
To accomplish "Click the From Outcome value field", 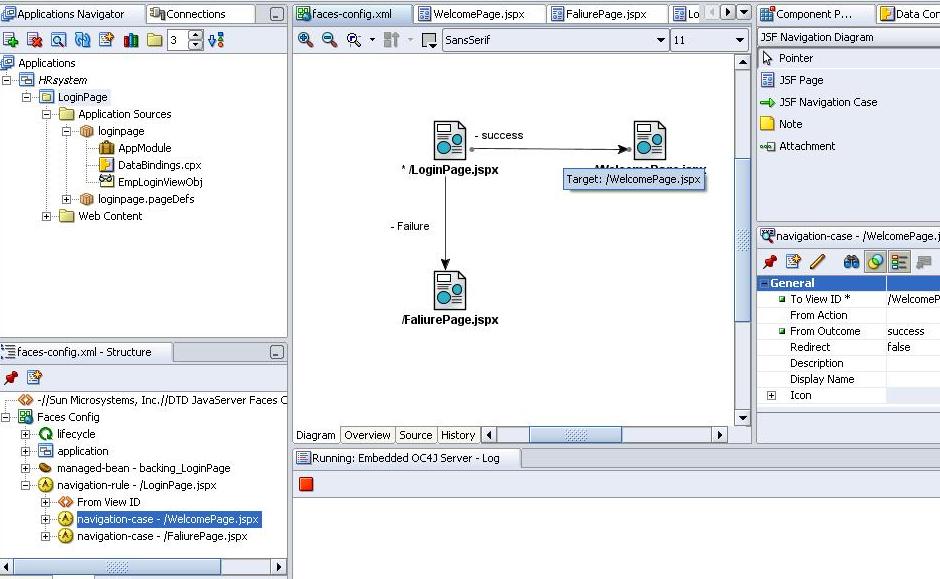I will pos(911,331).
